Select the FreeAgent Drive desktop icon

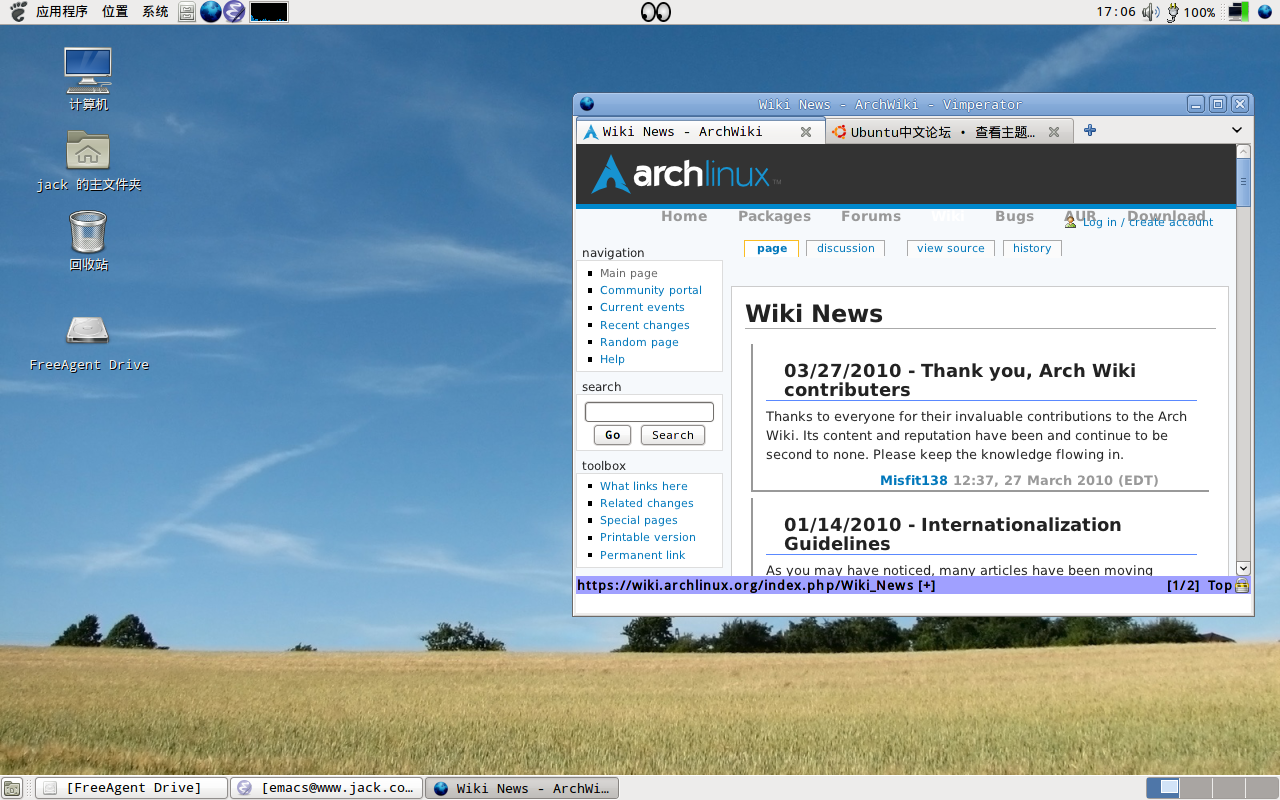coord(89,343)
